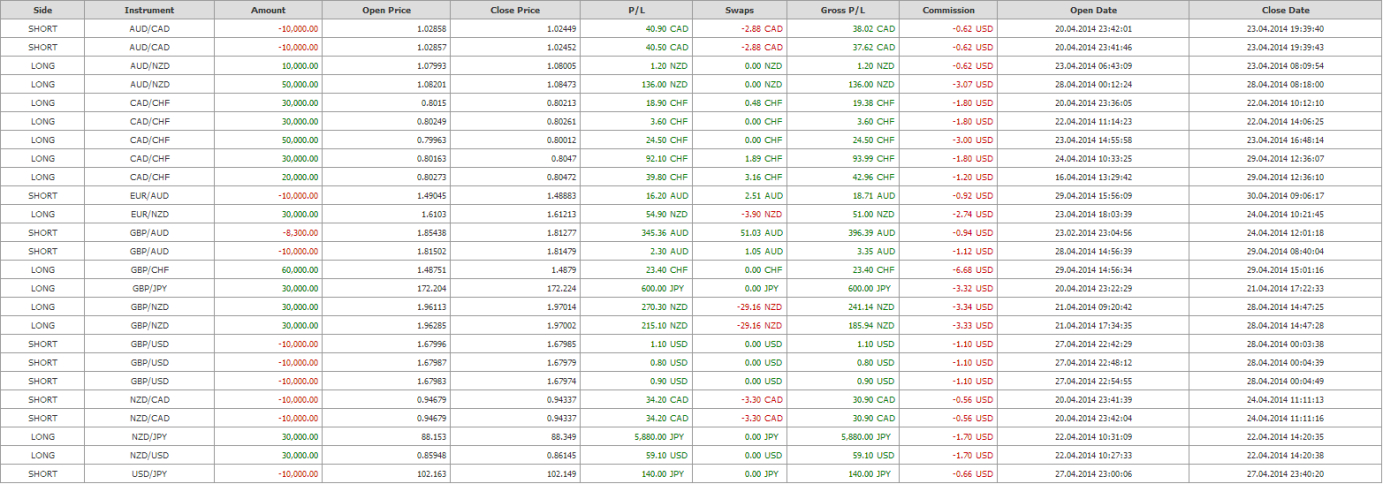Click the Gross P/L column header
The width and height of the screenshot is (1383, 484).
click(843, 10)
